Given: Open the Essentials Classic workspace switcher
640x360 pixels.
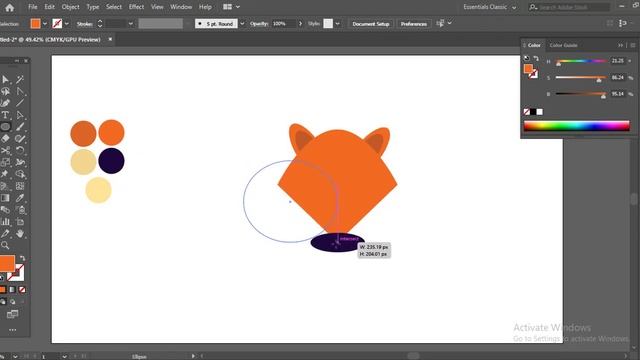Looking at the screenshot, I should click(489, 7).
